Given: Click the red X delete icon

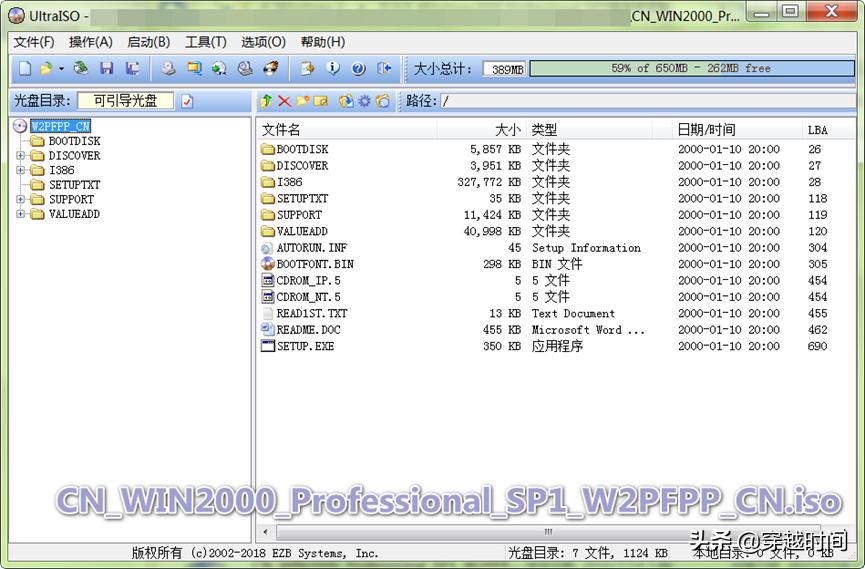Looking at the screenshot, I should [x=285, y=101].
